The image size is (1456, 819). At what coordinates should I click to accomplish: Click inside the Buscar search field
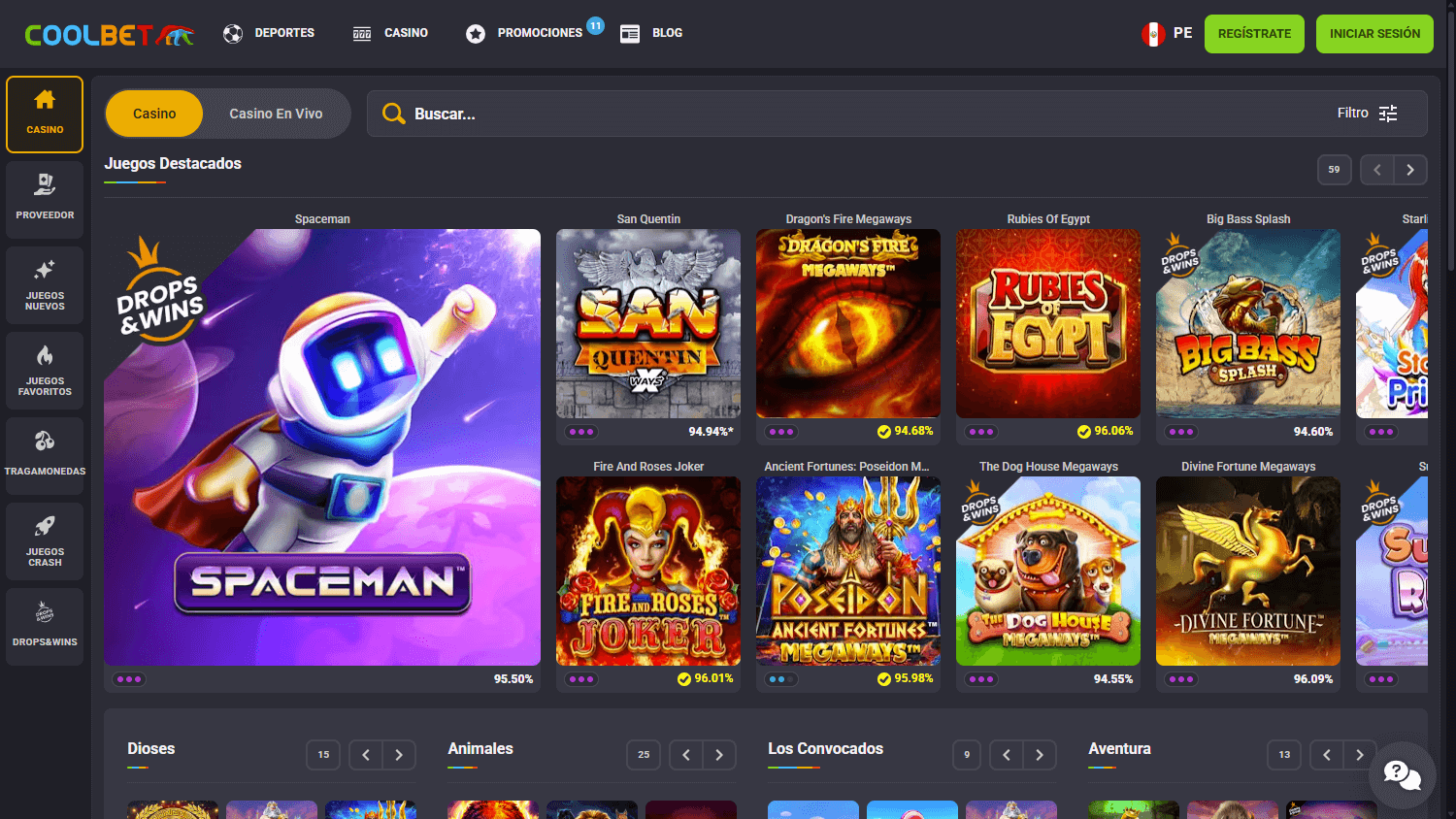pyautogui.click(x=679, y=113)
